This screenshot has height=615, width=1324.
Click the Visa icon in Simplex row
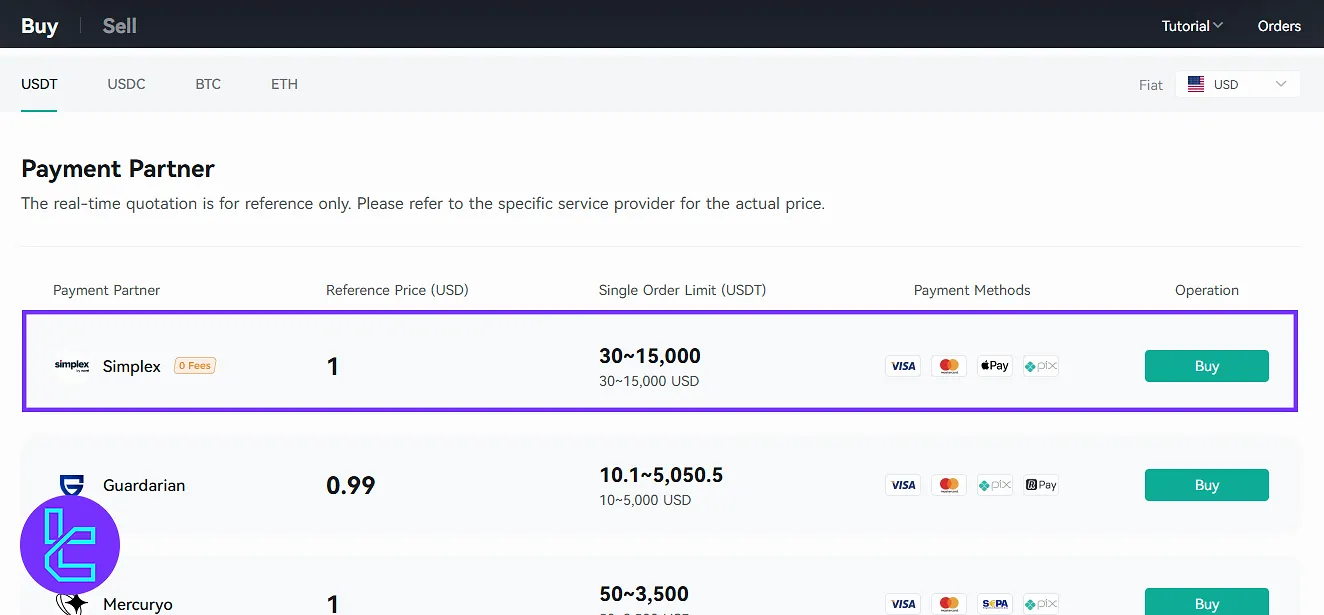tap(903, 366)
